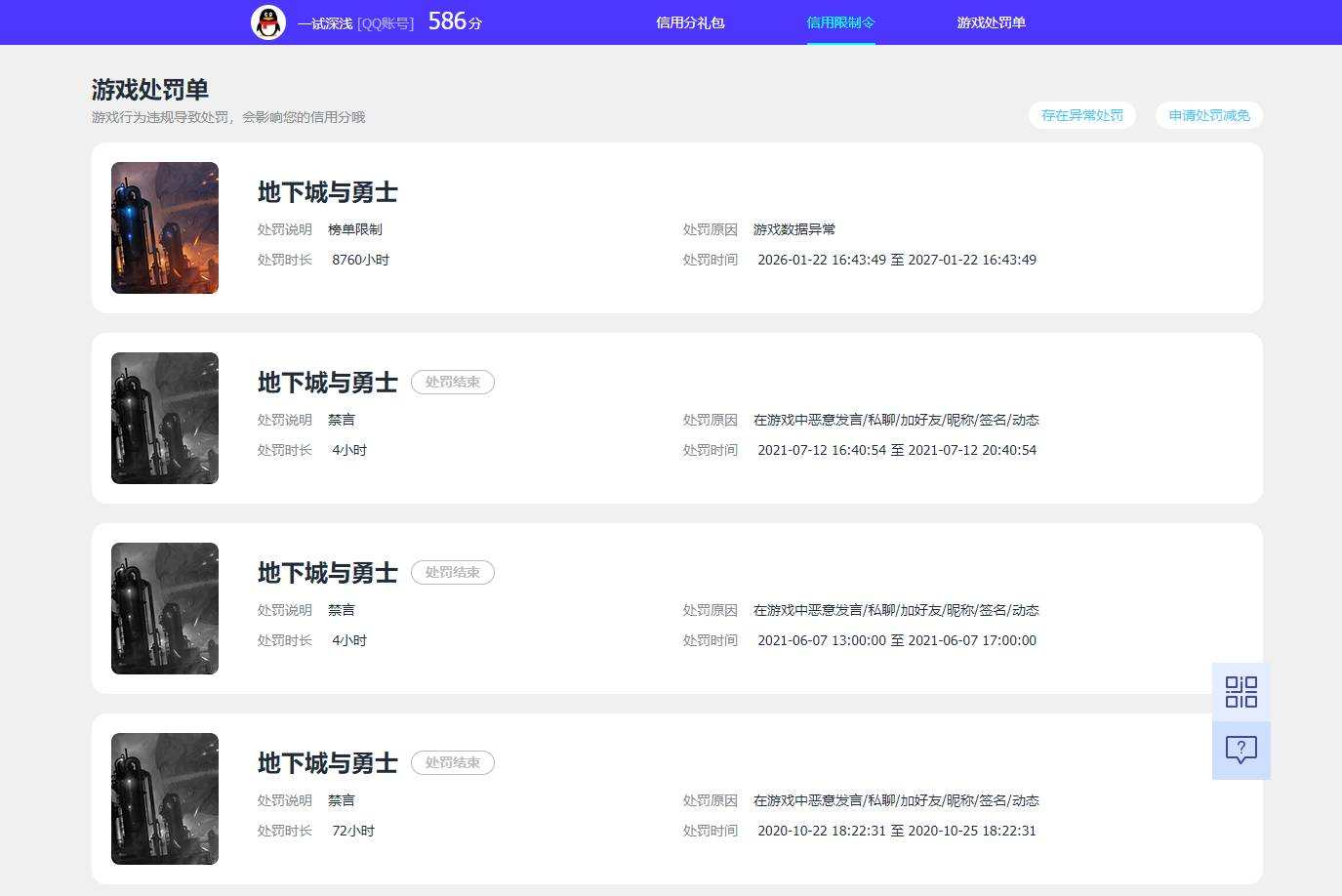1342x896 pixels.
Task: Click game thumbnail of 2021-06-07 penalty
Action: (165, 608)
